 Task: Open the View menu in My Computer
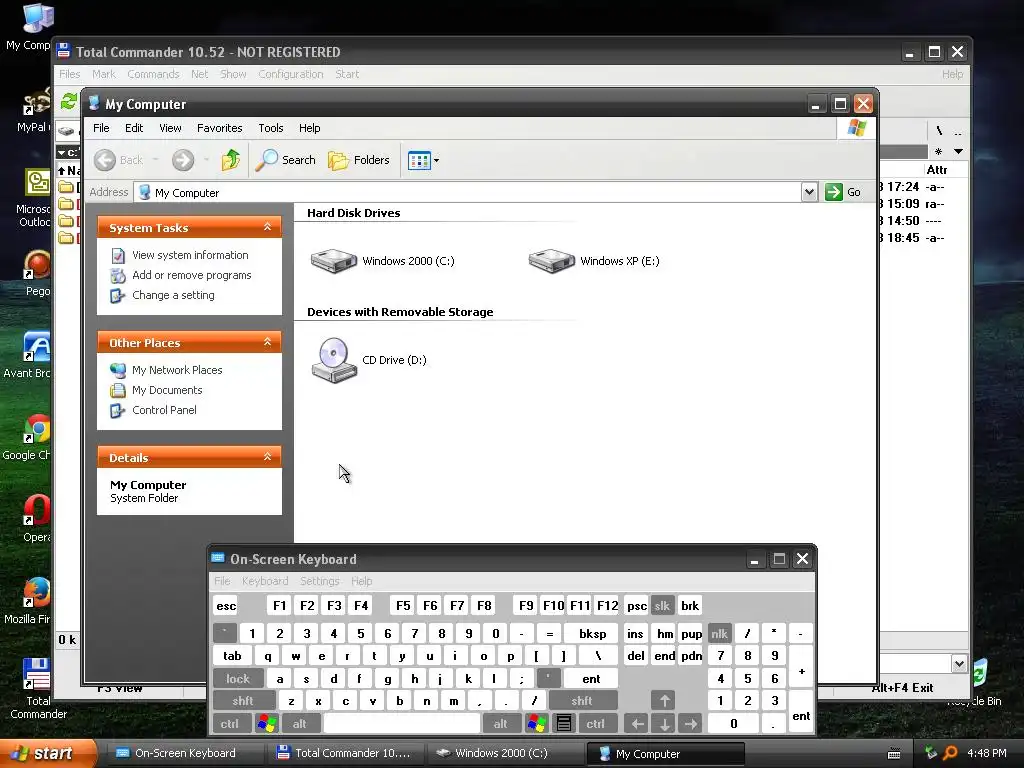170,128
